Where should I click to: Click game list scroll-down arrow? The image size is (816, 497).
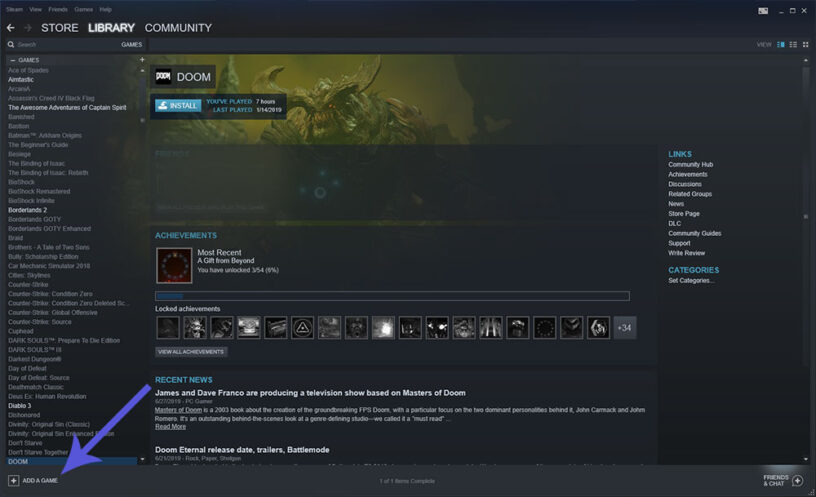click(x=143, y=459)
